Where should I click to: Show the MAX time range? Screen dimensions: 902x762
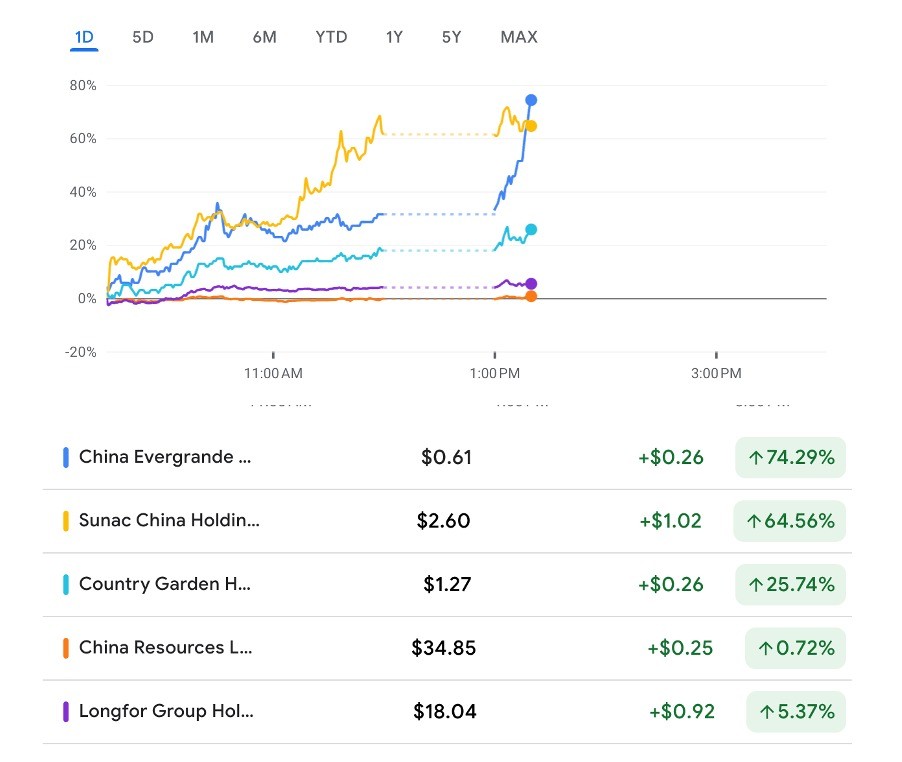[x=519, y=37]
